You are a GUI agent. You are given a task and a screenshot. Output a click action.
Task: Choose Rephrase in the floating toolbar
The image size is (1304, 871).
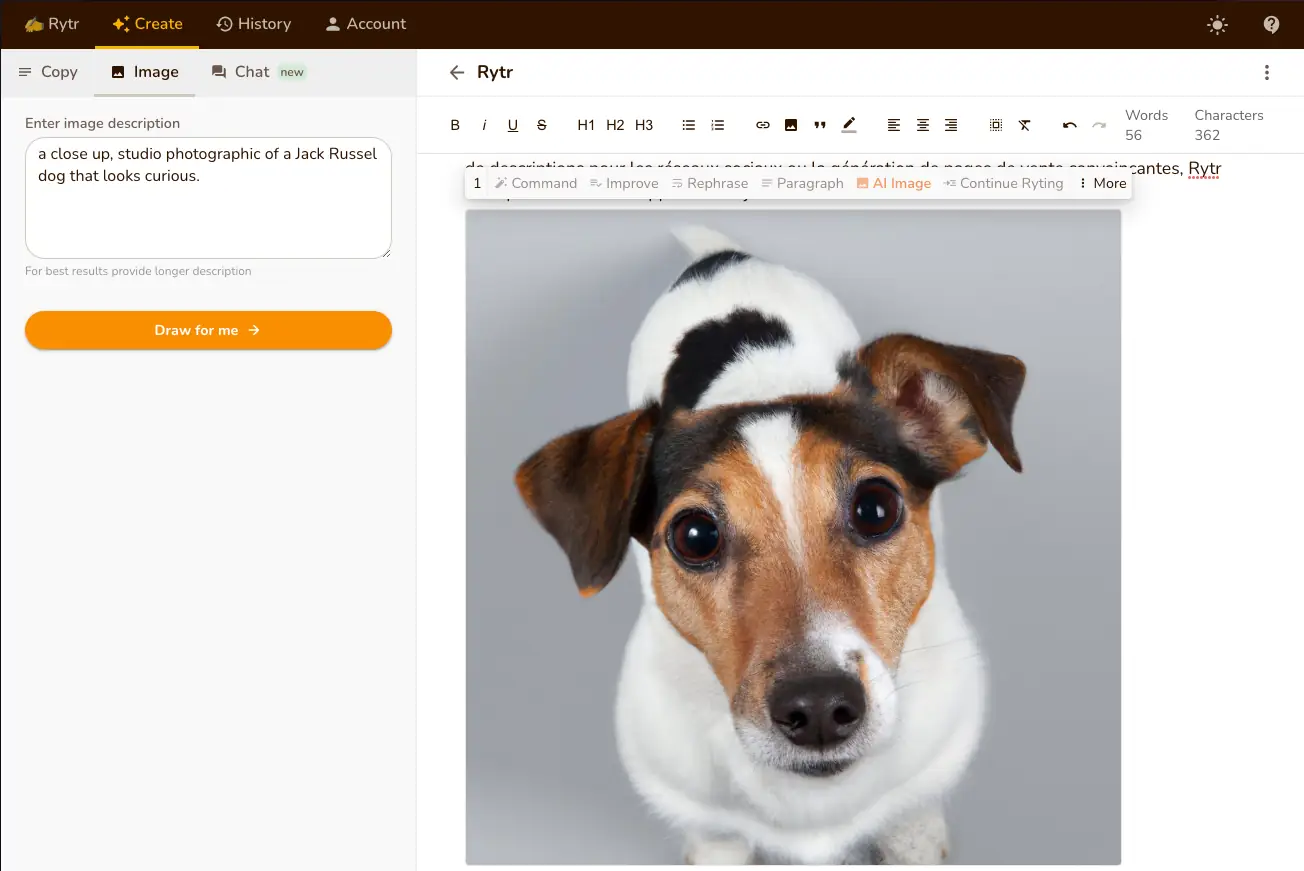[x=709, y=183]
